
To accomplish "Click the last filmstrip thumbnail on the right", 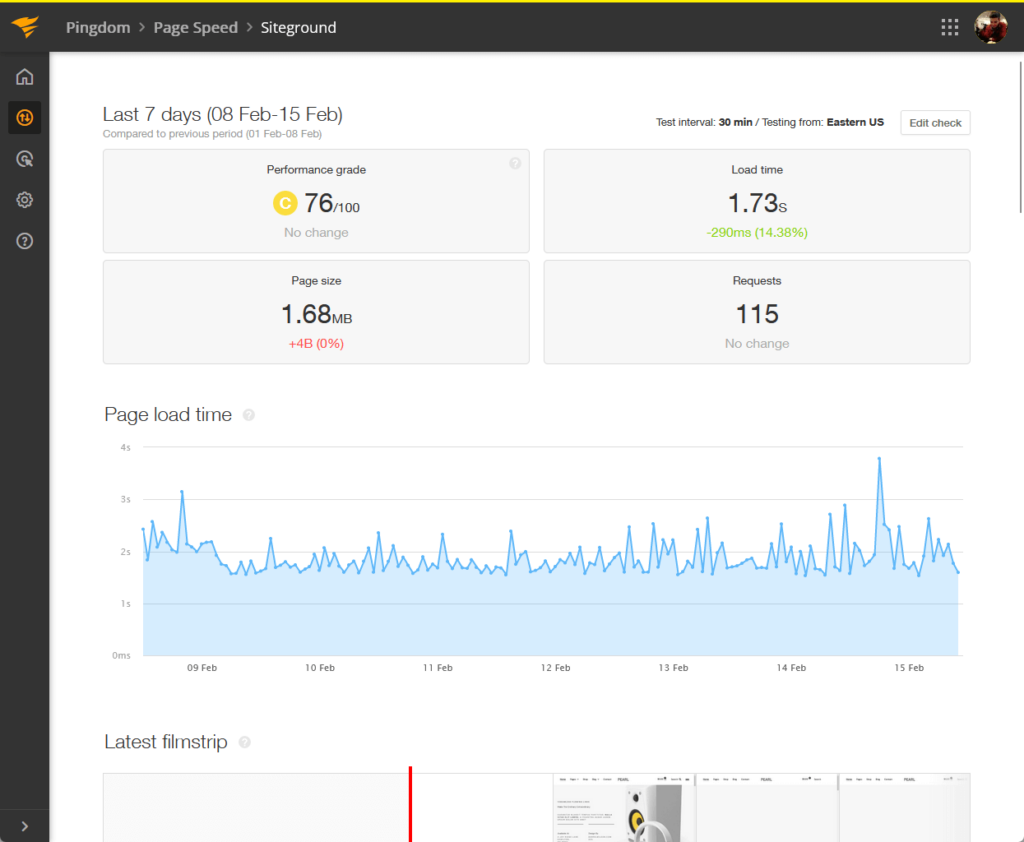I will pos(904,808).
